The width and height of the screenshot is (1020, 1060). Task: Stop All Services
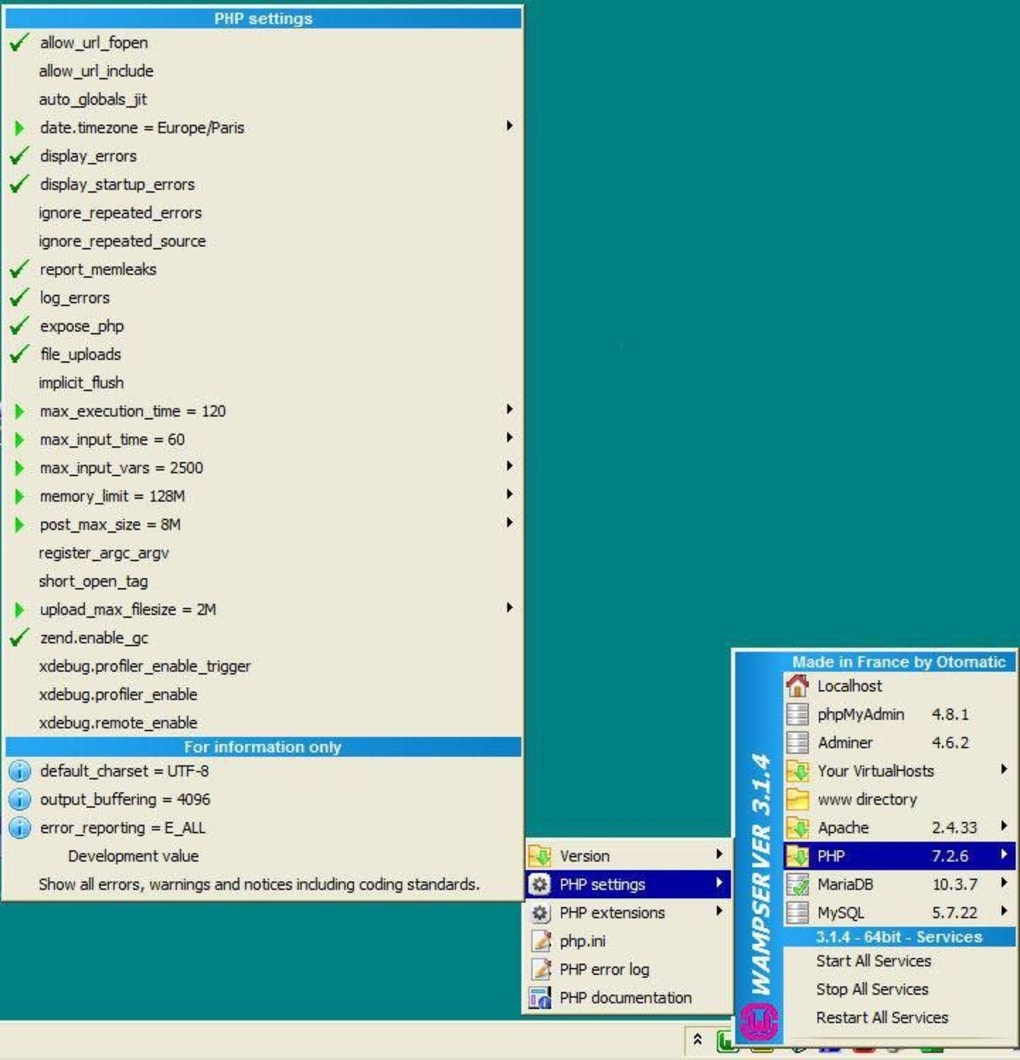pyautogui.click(x=871, y=989)
